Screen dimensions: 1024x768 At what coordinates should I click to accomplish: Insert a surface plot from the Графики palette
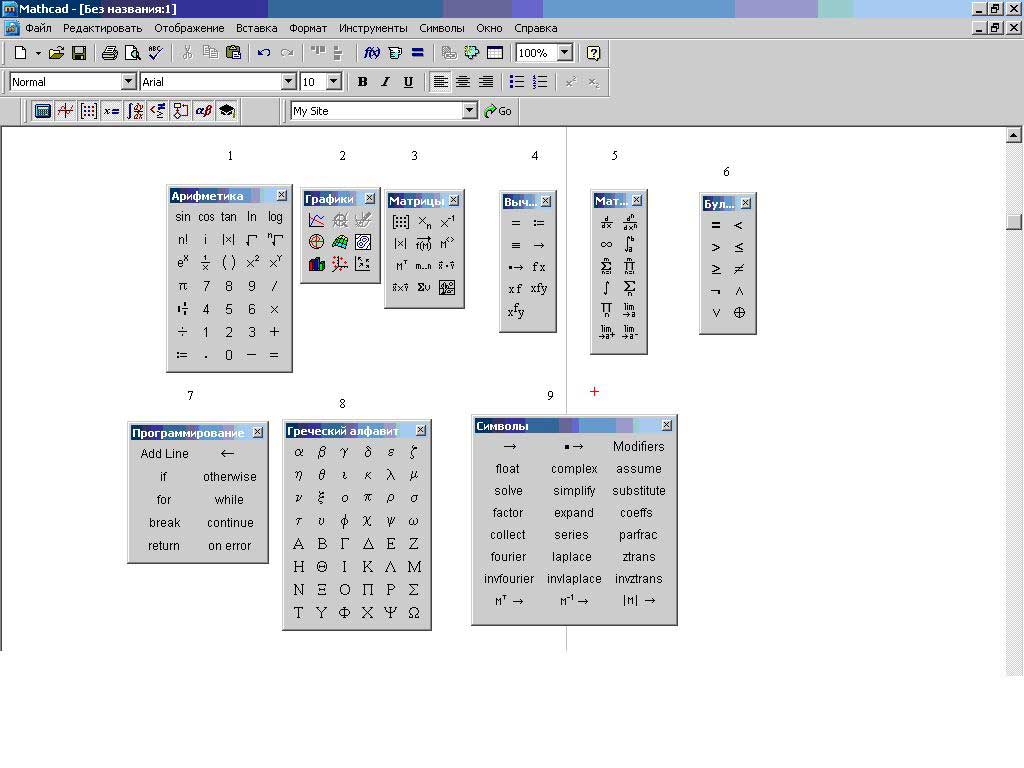point(340,242)
